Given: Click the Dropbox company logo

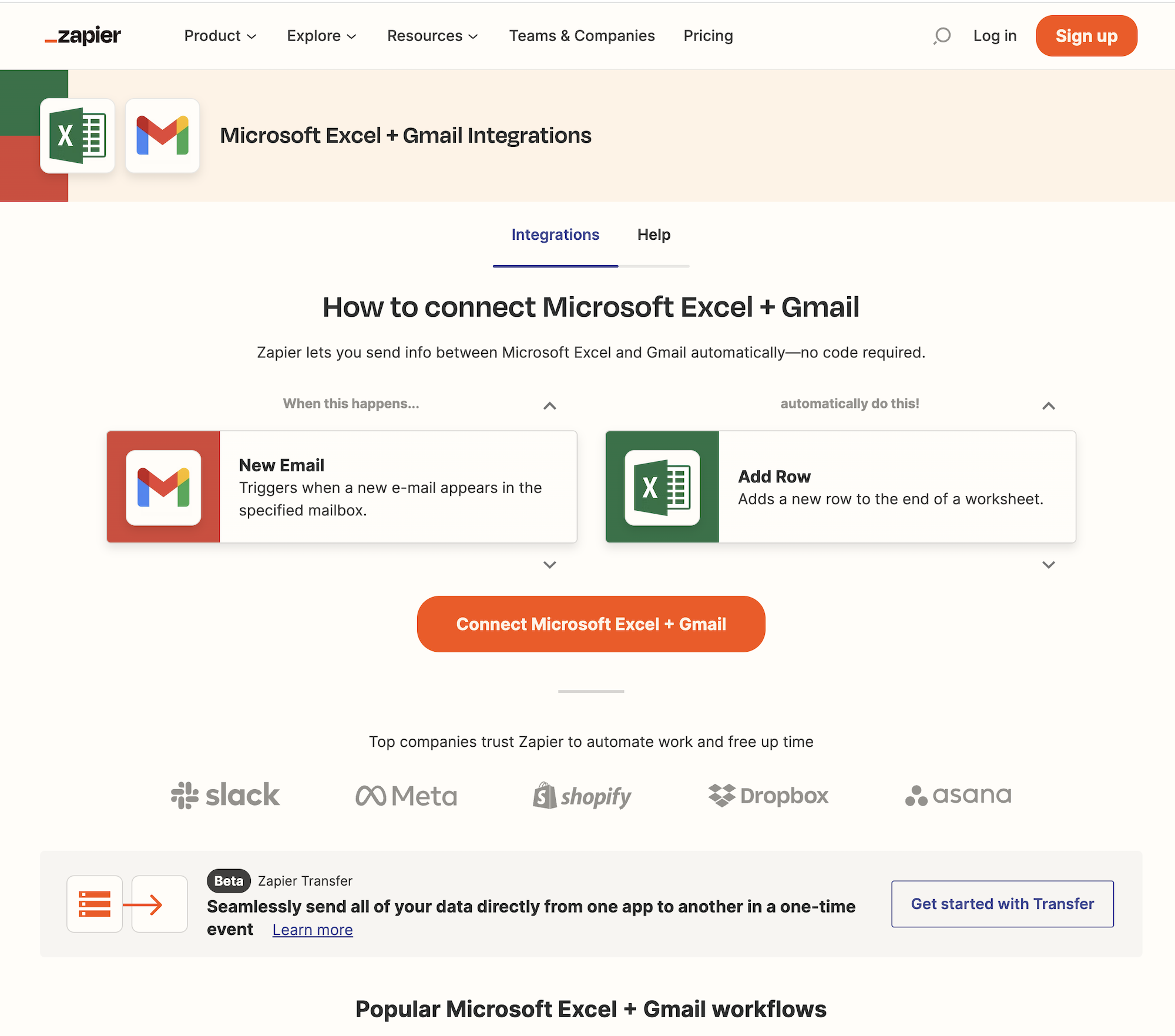Looking at the screenshot, I should point(768,796).
